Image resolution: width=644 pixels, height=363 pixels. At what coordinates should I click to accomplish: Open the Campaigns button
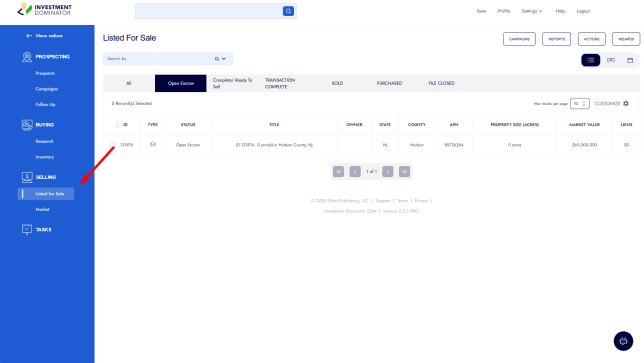(x=519, y=39)
